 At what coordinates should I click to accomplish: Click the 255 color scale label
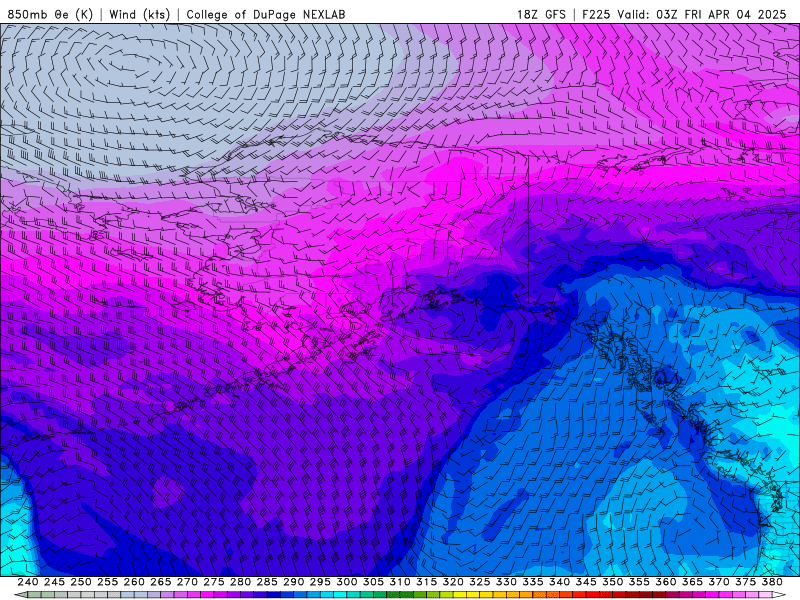(x=107, y=582)
